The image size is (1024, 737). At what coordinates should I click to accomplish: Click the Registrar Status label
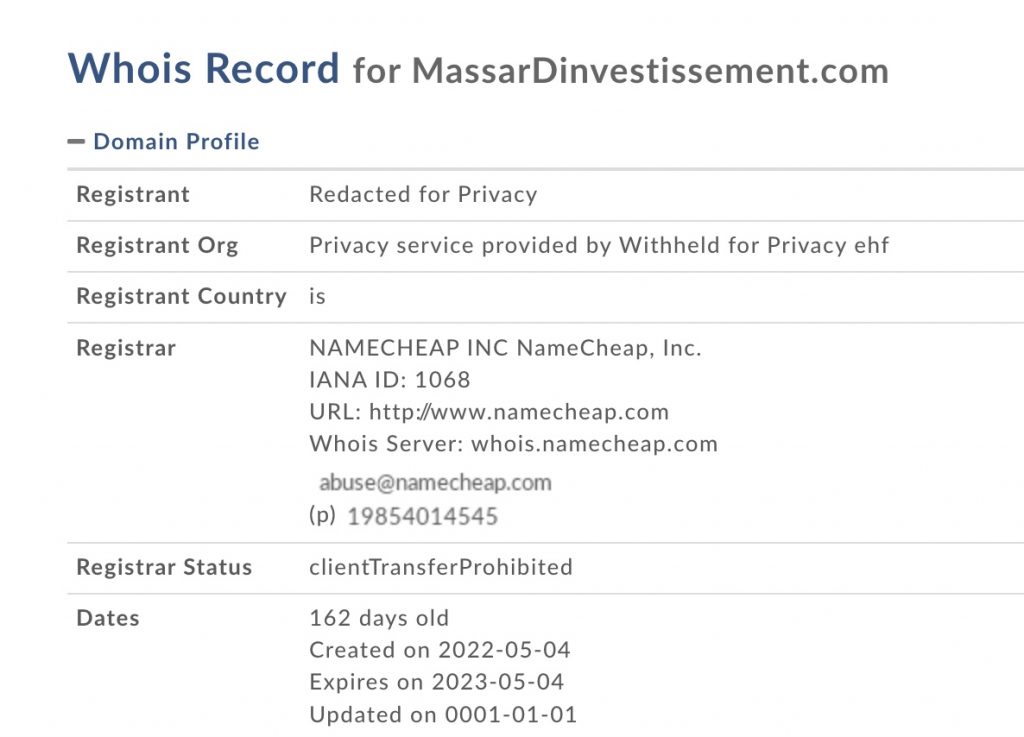point(164,567)
